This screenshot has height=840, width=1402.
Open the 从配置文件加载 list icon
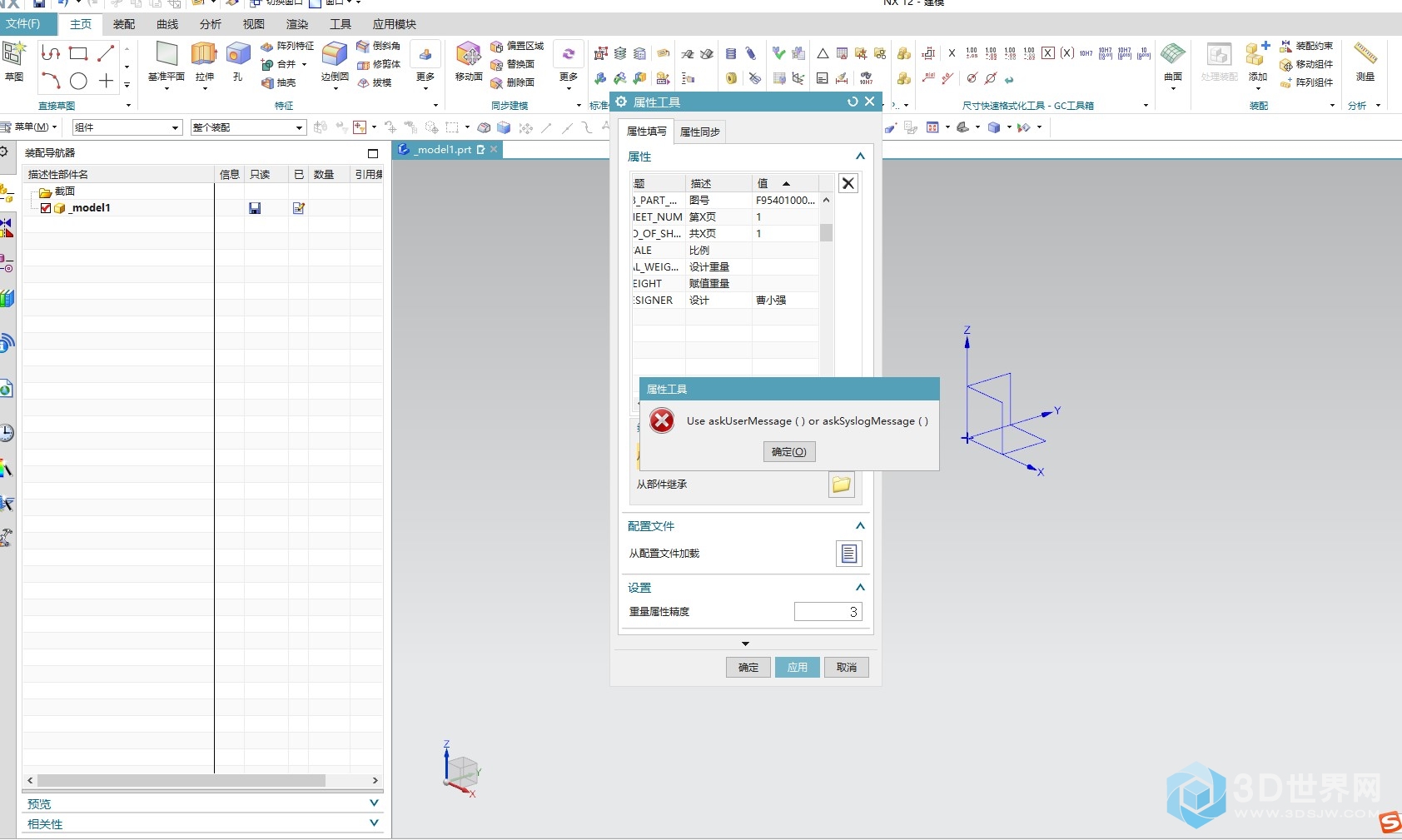click(x=848, y=554)
